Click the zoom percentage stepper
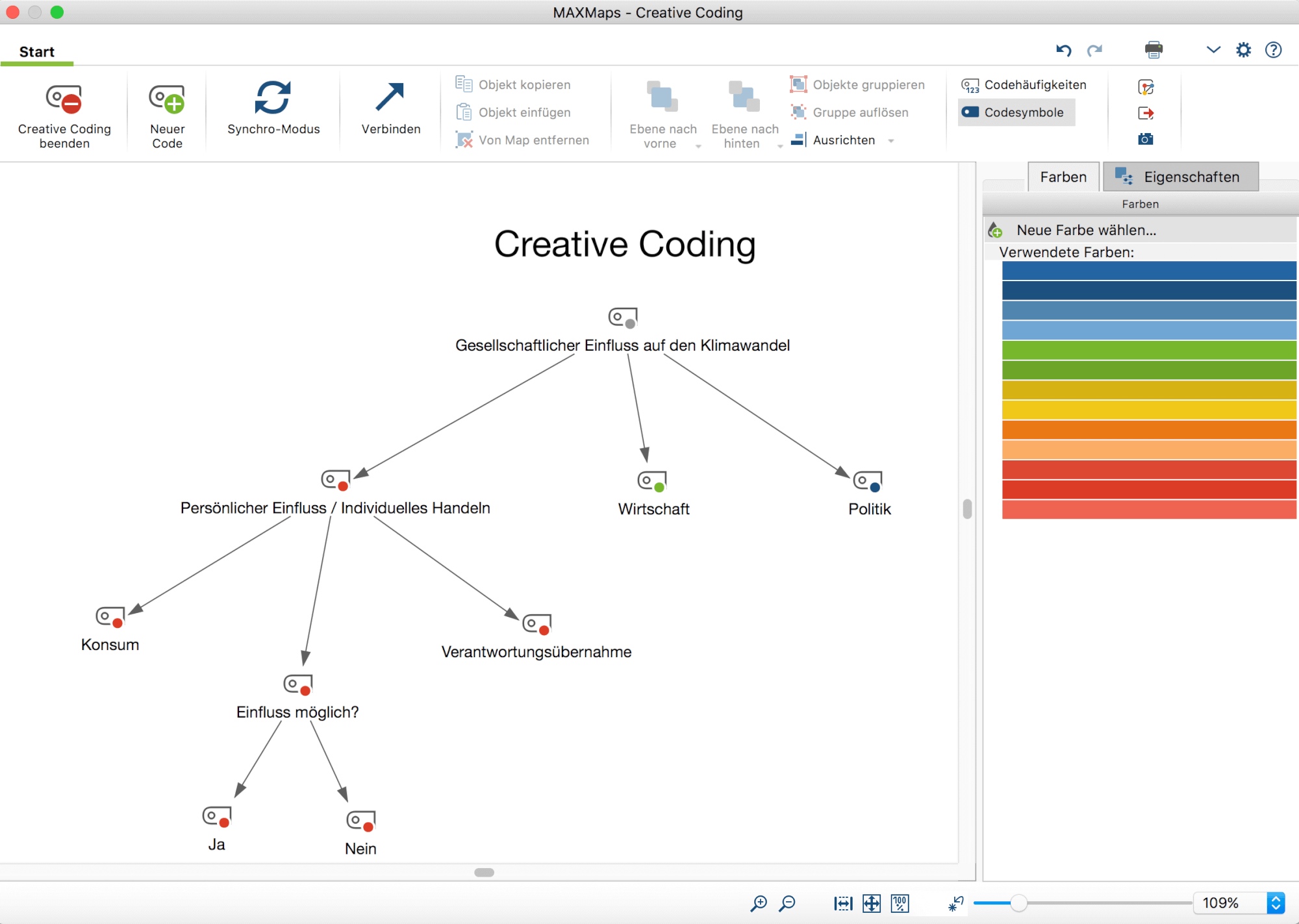1299x924 pixels. [x=1276, y=903]
